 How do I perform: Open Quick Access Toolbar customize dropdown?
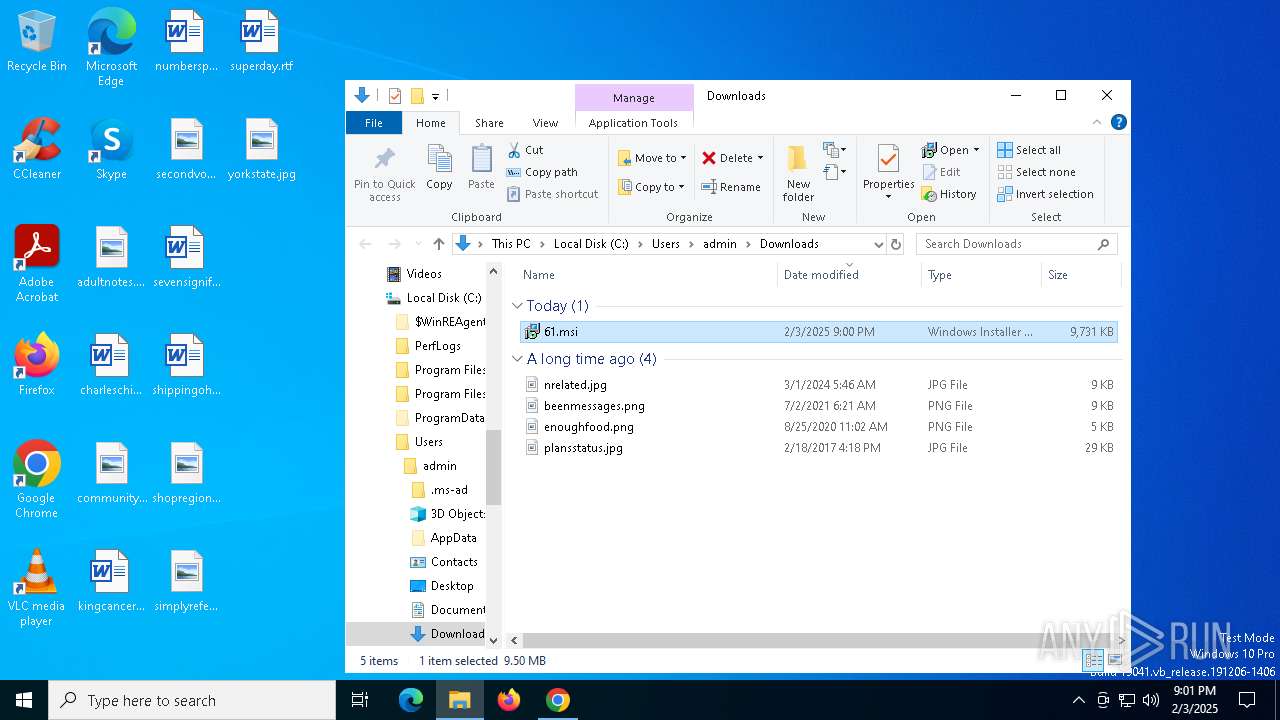[435, 97]
